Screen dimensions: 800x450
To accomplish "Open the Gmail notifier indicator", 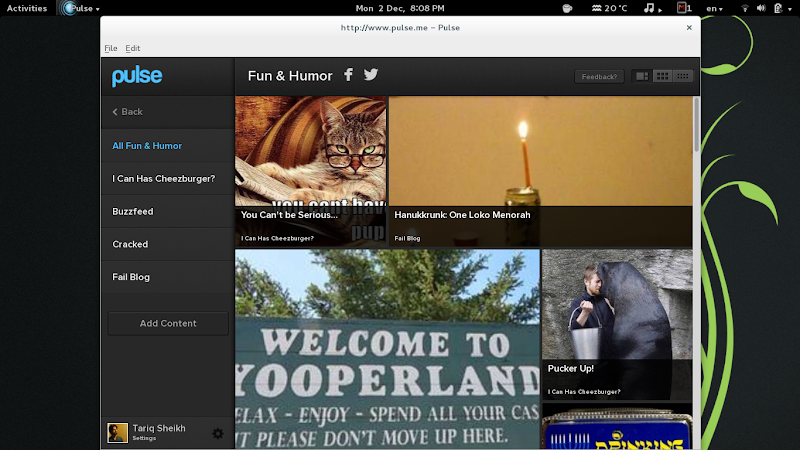I will pos(684,8).
